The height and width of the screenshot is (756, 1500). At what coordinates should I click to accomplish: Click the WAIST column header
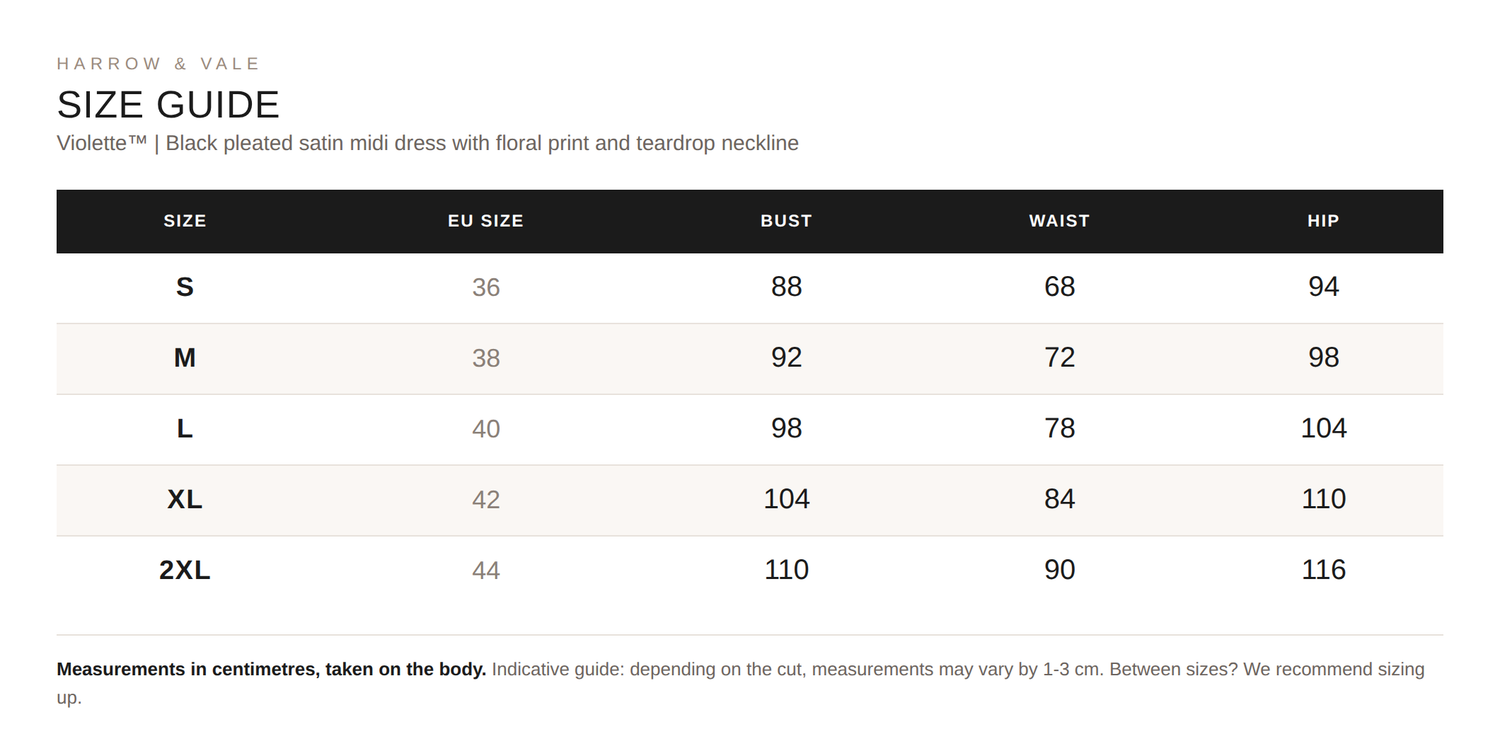tap(1059, 221)
